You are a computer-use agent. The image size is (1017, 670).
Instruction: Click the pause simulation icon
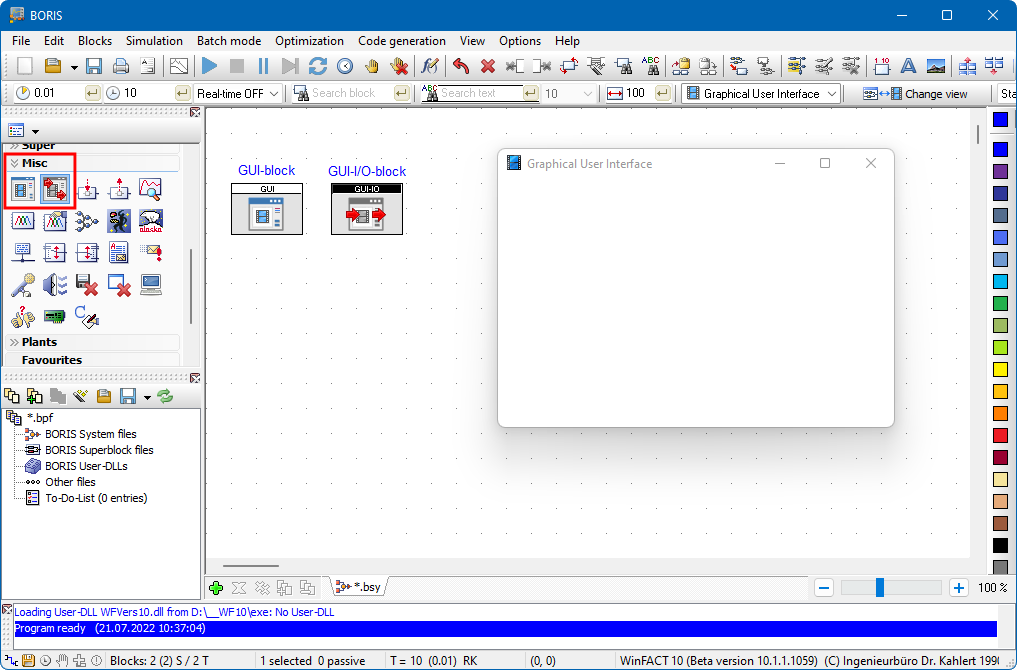263,66
